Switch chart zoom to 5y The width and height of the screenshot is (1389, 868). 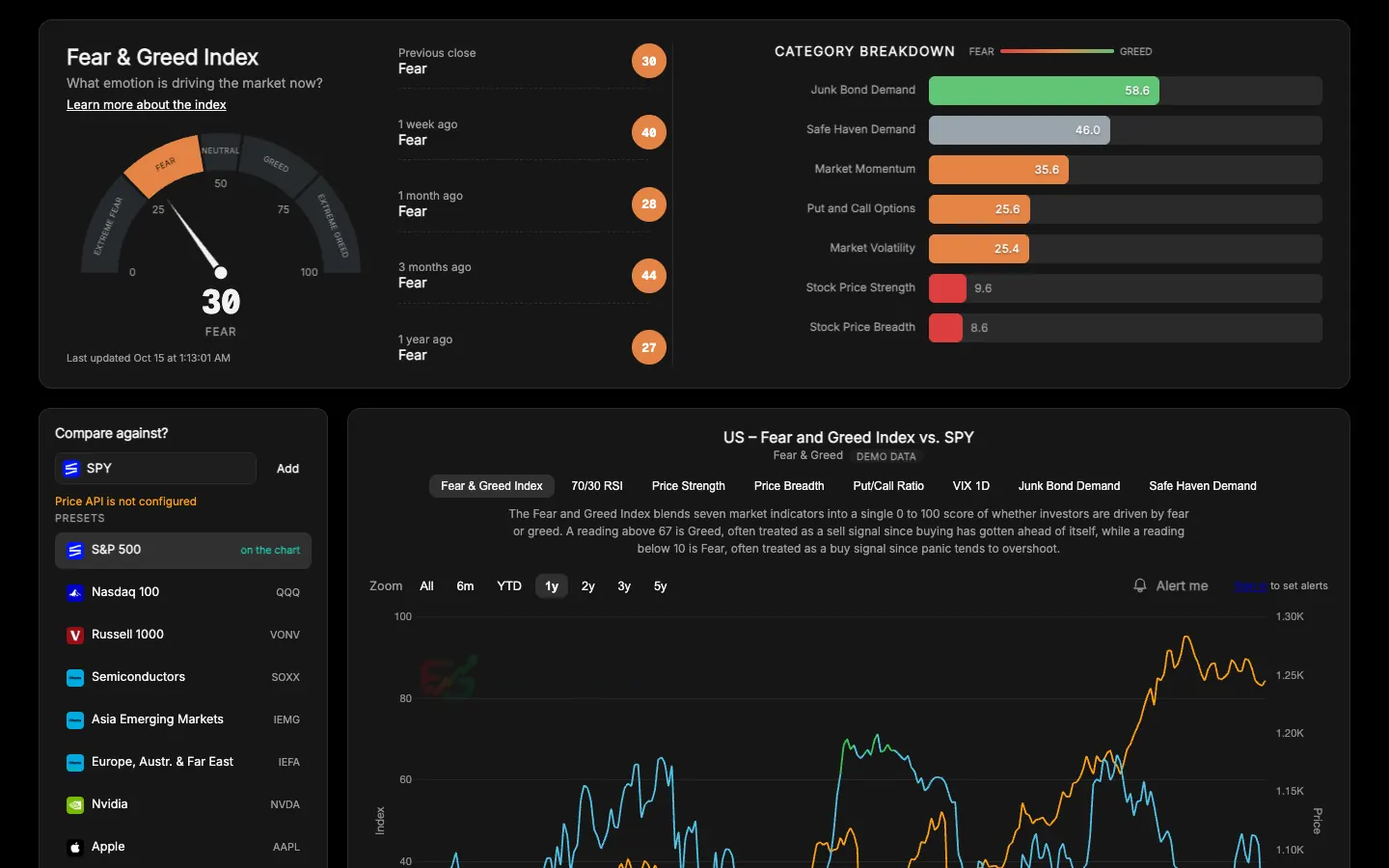pos(661,586)
